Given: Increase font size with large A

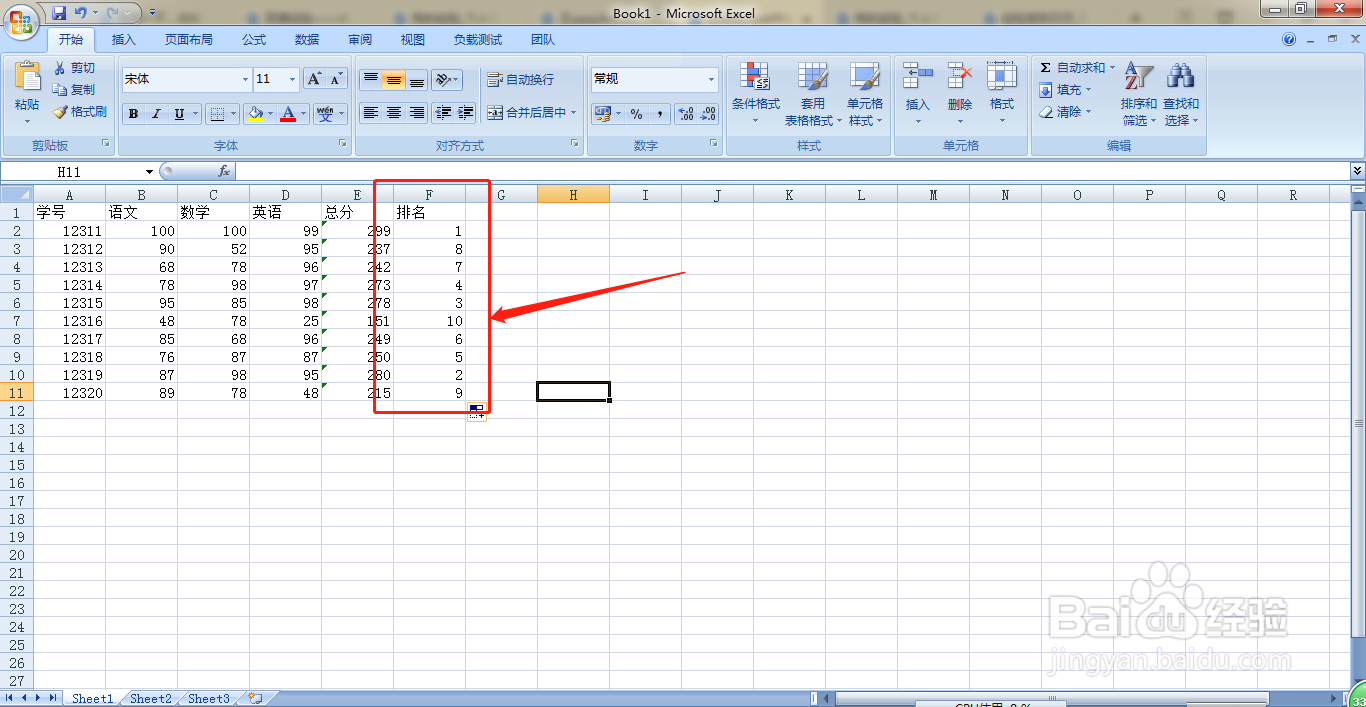Looking at the screenshot, I should pos(314,79).
